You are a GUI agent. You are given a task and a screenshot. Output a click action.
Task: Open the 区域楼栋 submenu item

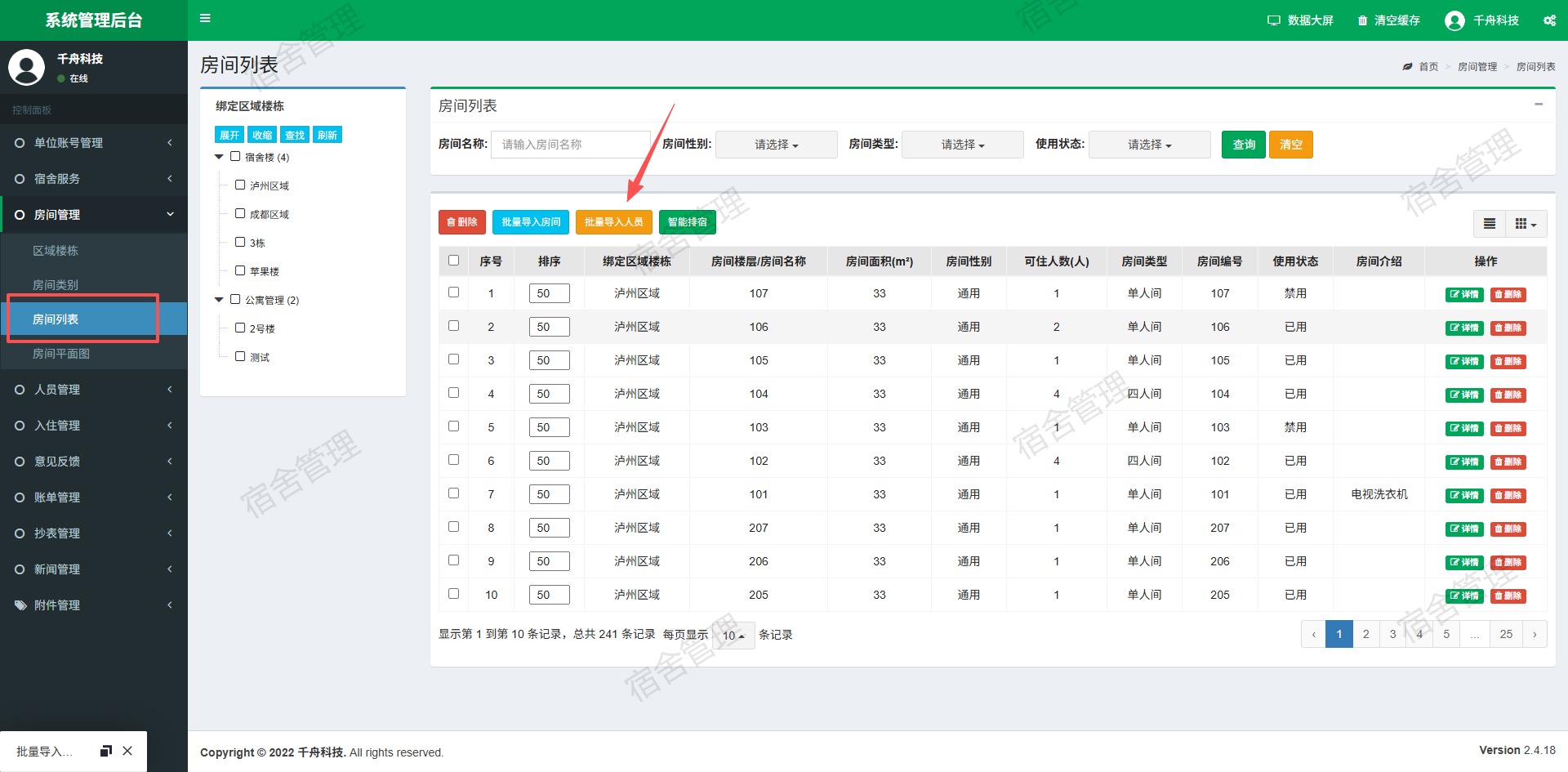[94, 251]
